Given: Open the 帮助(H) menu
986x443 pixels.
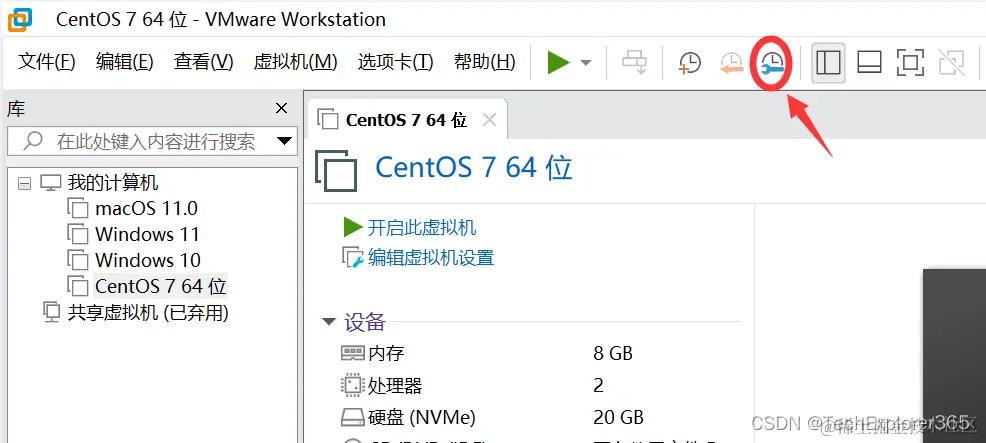Looking at the screenshot, I should tap(485, 62).
